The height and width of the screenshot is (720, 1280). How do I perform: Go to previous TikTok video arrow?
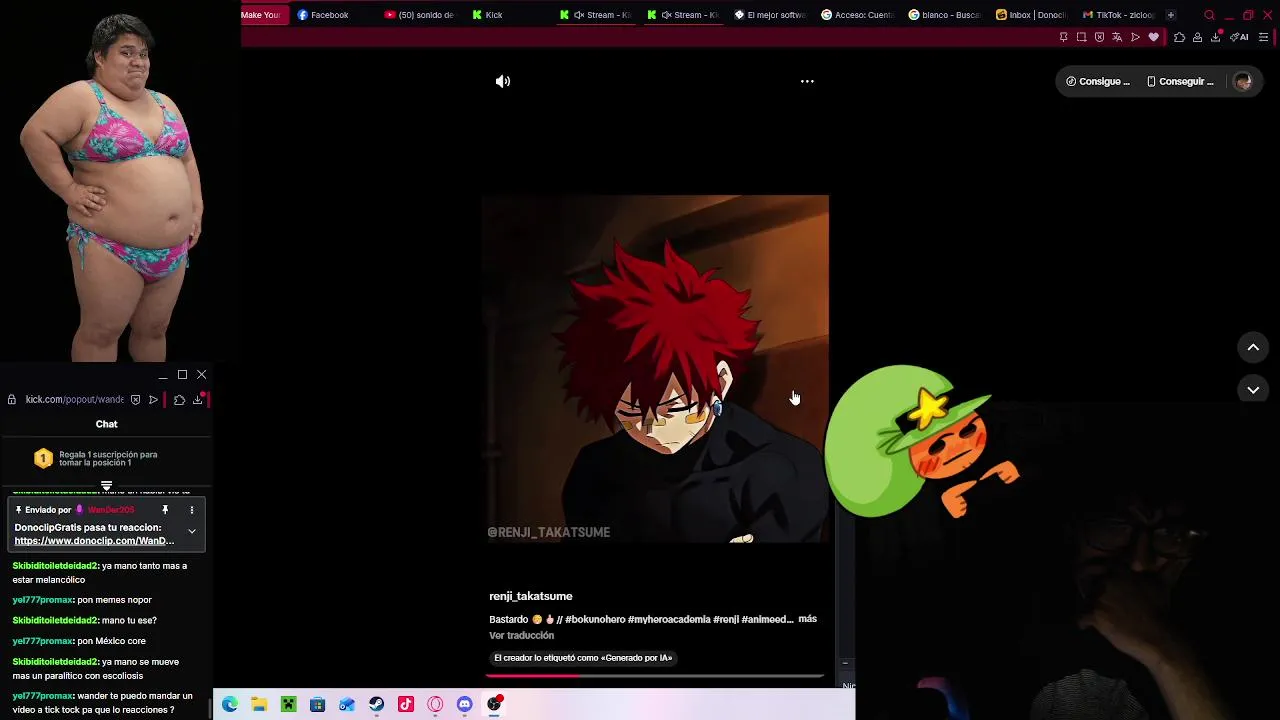[1253, 347]
